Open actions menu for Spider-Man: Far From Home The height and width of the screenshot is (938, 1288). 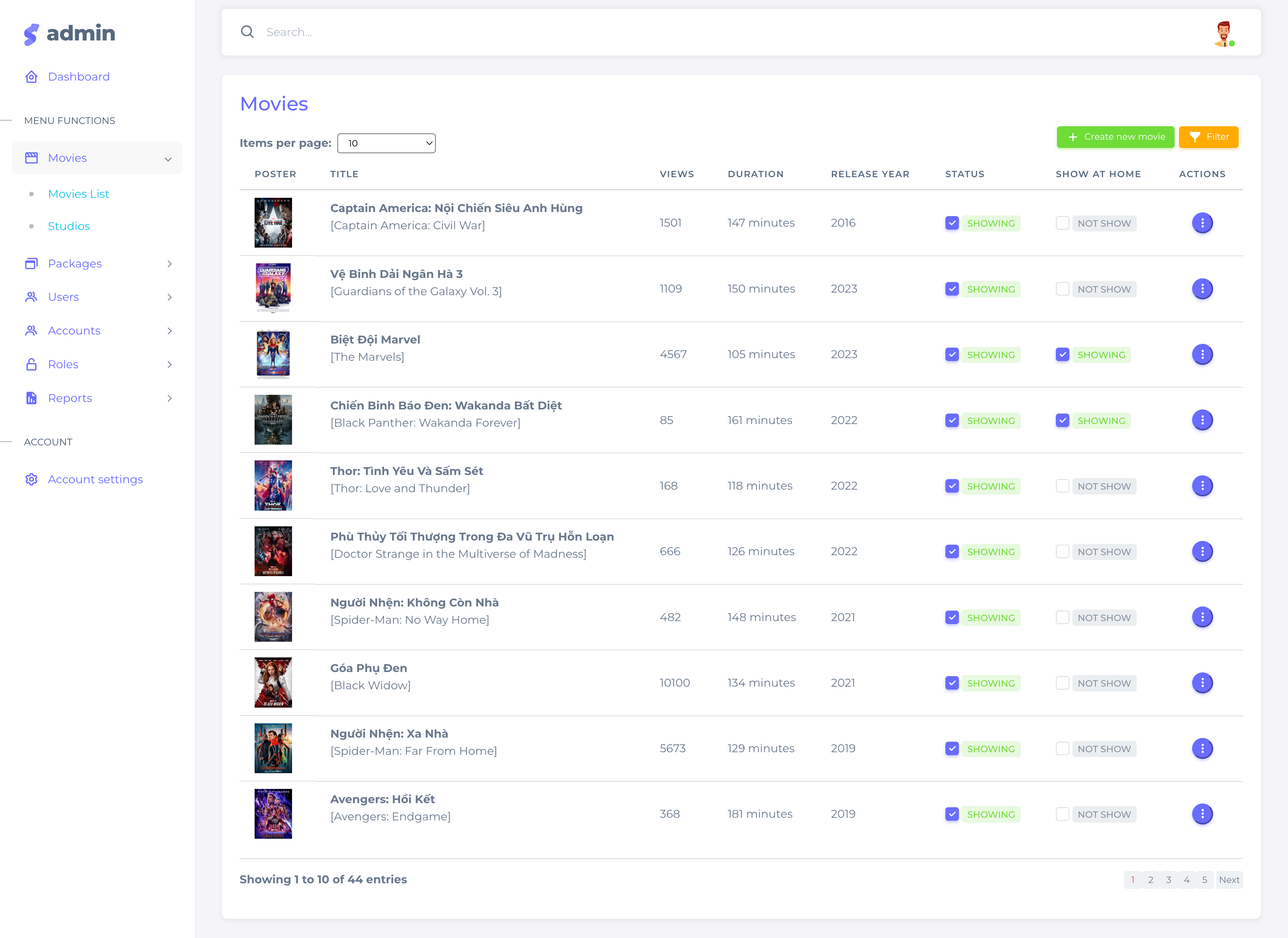click(x=1202, y=748)
